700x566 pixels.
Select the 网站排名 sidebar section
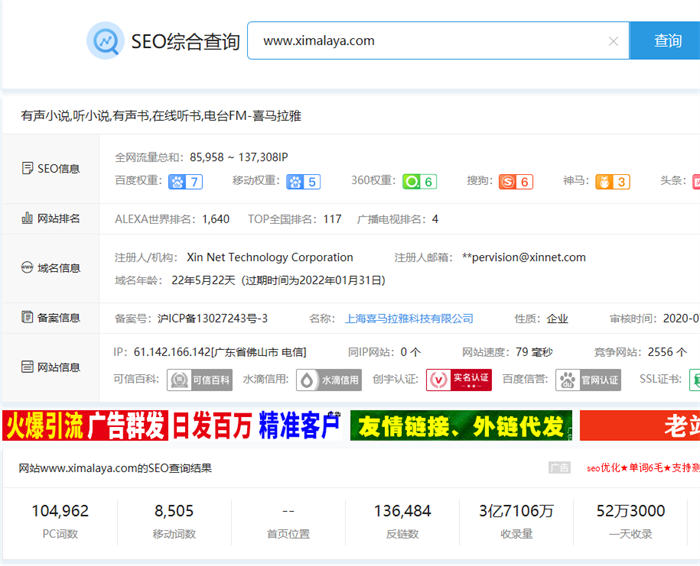(x=50, y=218)
